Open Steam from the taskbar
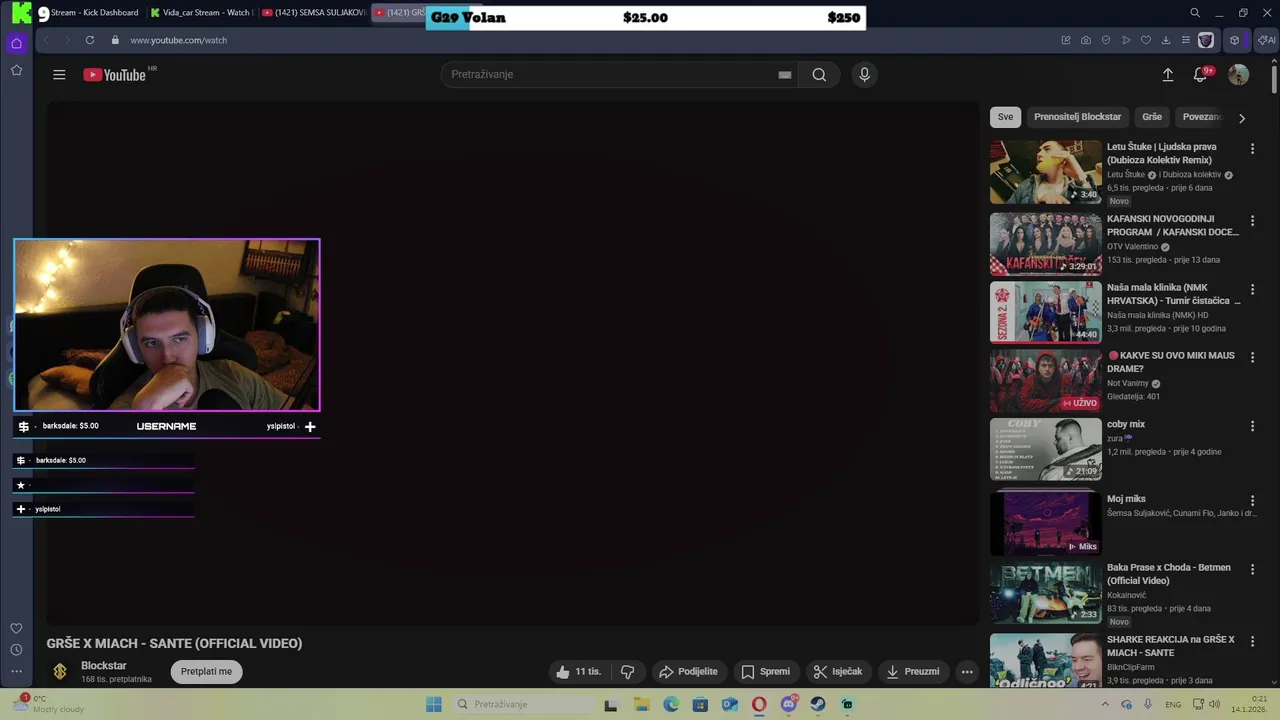 click(x=818, y=704)
